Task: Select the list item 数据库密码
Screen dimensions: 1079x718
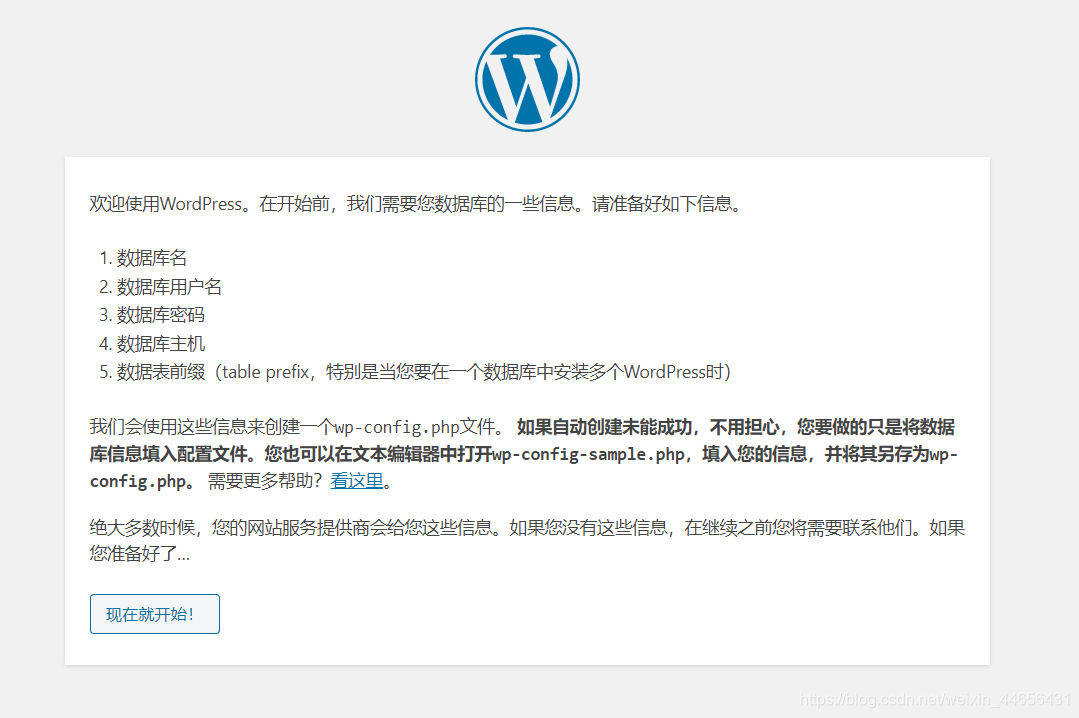Action: [160, 315]
